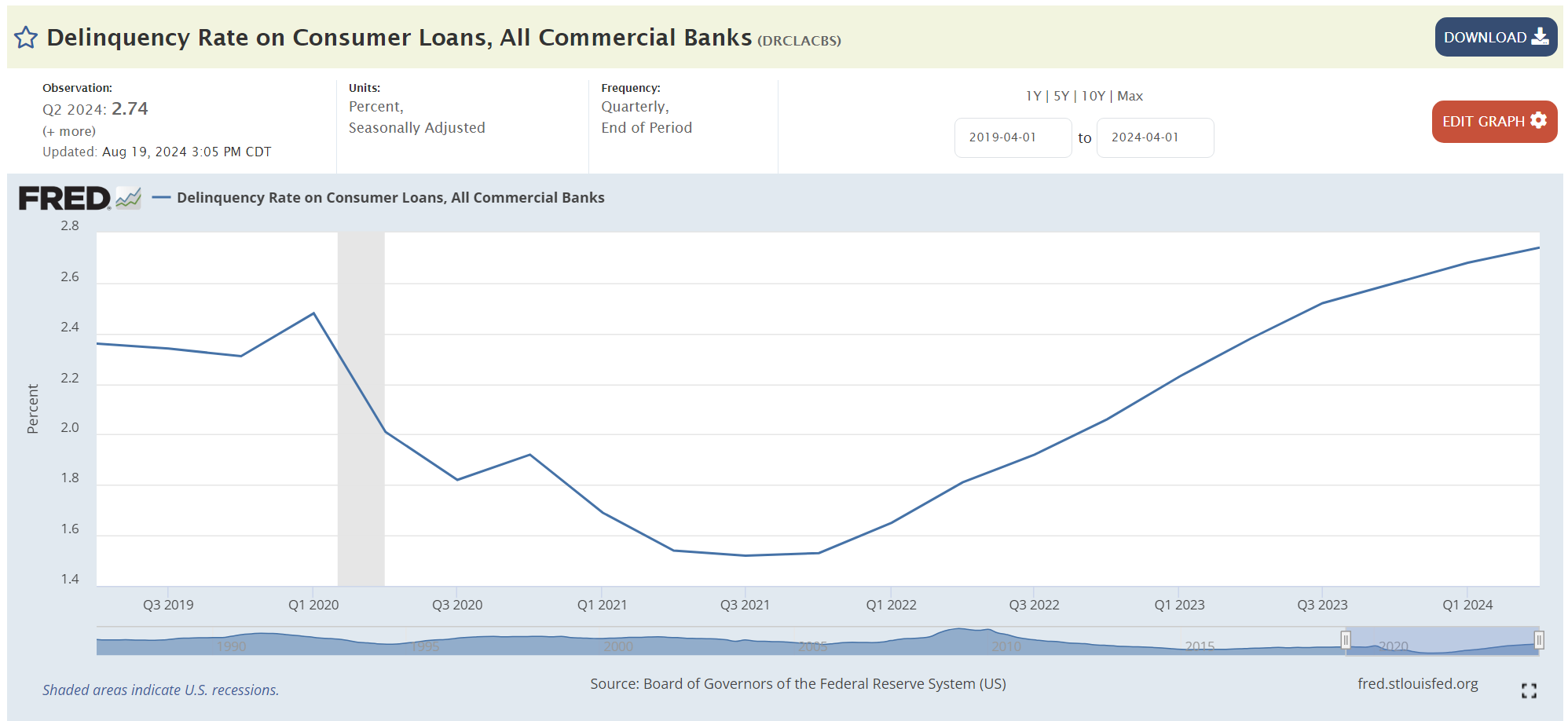Select the 5Y date range
This screenshot has height=721, width=1568.
(1061, 96)
